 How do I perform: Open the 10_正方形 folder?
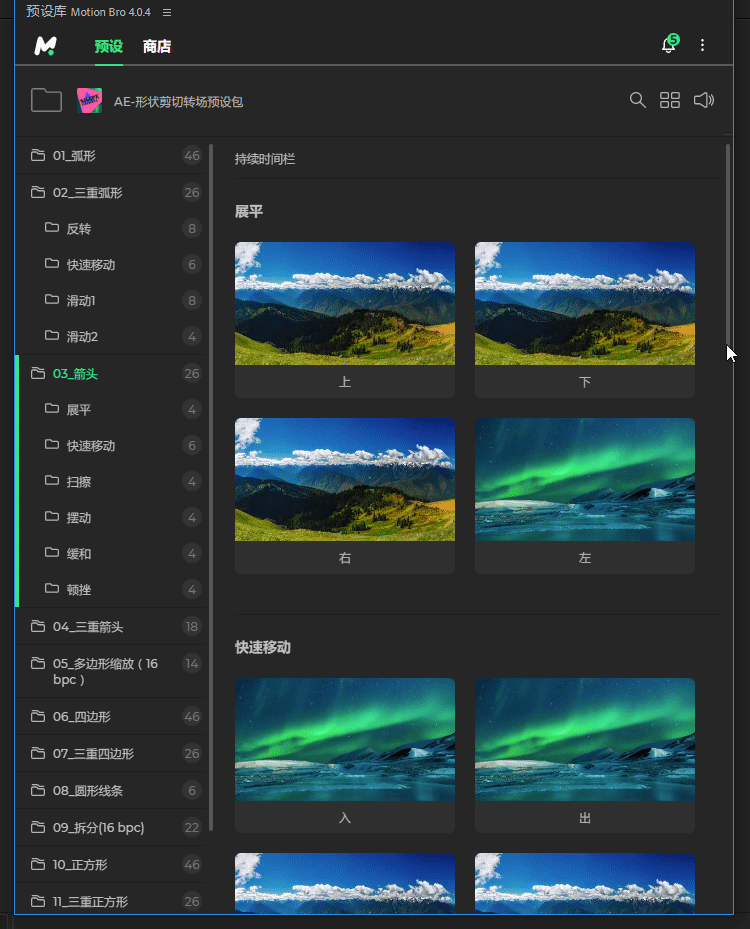111,864
